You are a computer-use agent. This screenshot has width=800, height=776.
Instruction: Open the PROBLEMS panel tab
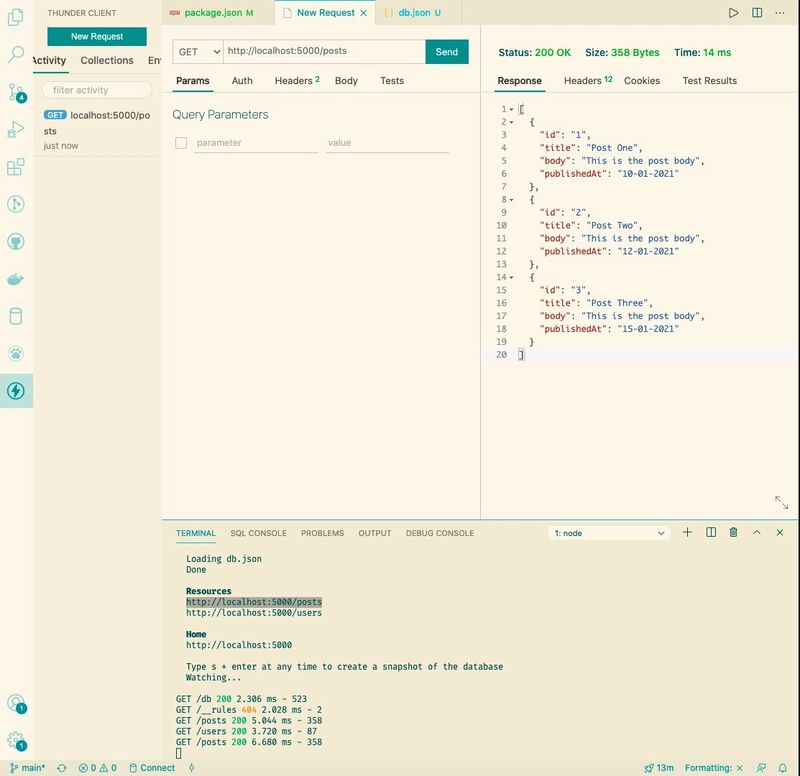click(322, 533)
